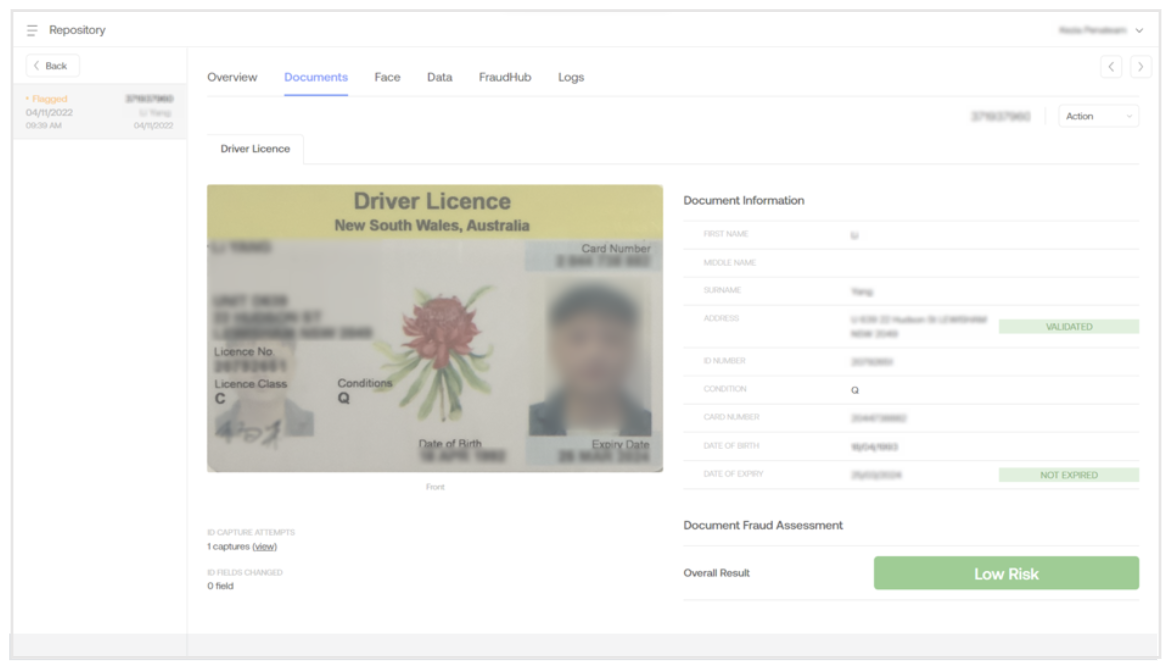Click the MIDDLE NAME field label
Screen dimensions: 1172x666
[x=730, y=262]
